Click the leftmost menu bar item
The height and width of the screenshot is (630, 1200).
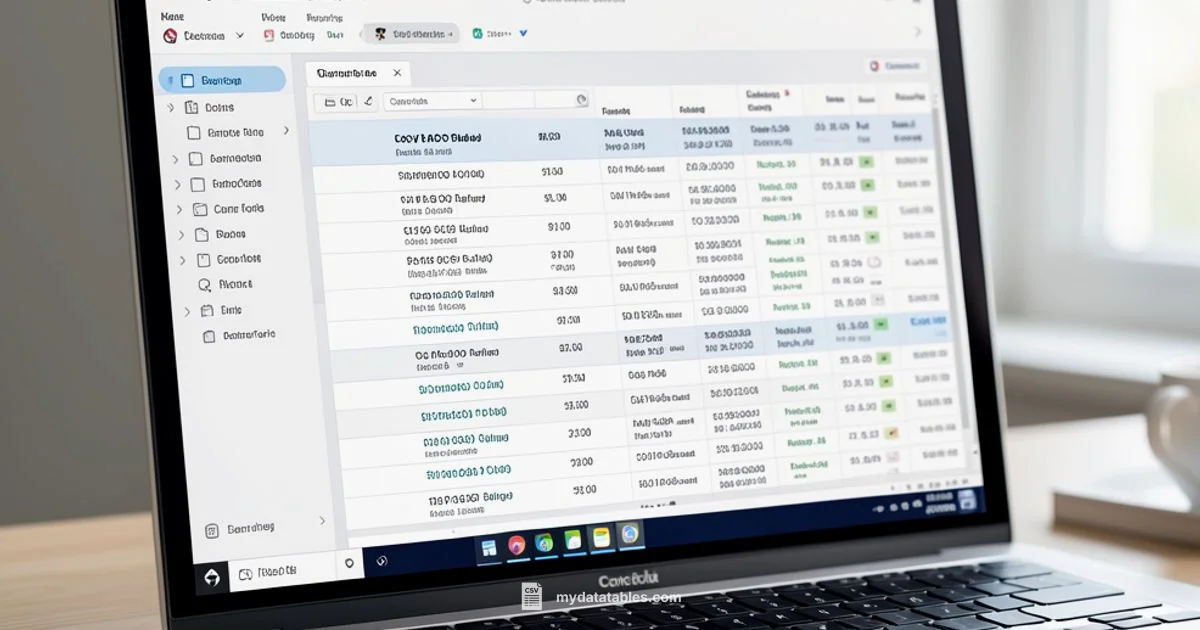pos(172,16)
